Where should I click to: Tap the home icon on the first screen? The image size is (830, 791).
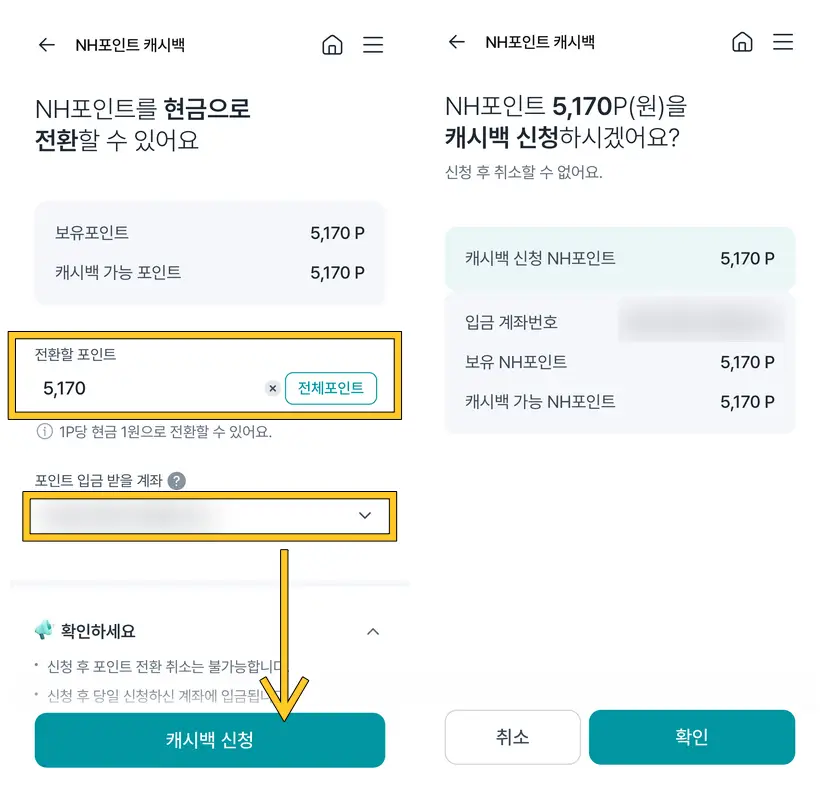333,44
